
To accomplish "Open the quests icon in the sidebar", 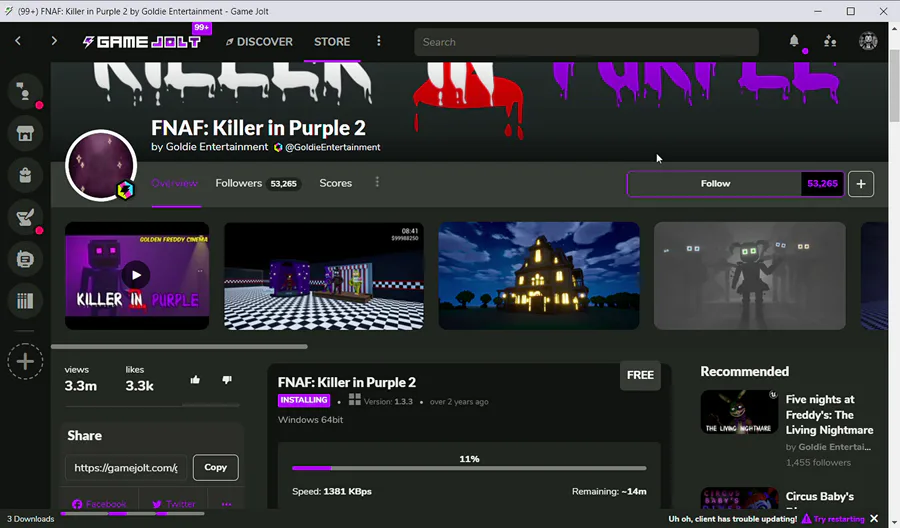I will [x=25, y=218].
